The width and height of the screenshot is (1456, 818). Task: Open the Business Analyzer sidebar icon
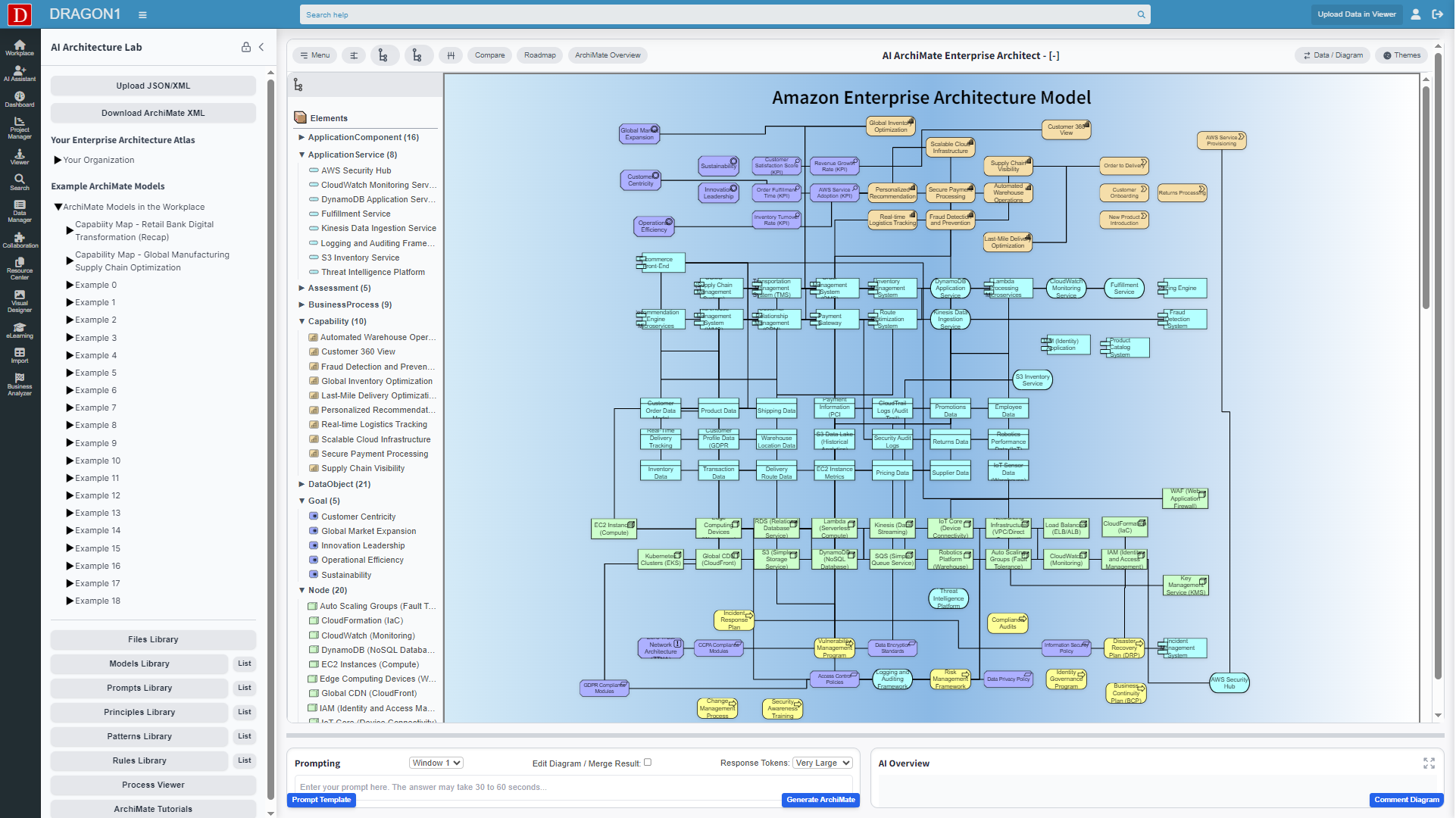pos(20,384)
